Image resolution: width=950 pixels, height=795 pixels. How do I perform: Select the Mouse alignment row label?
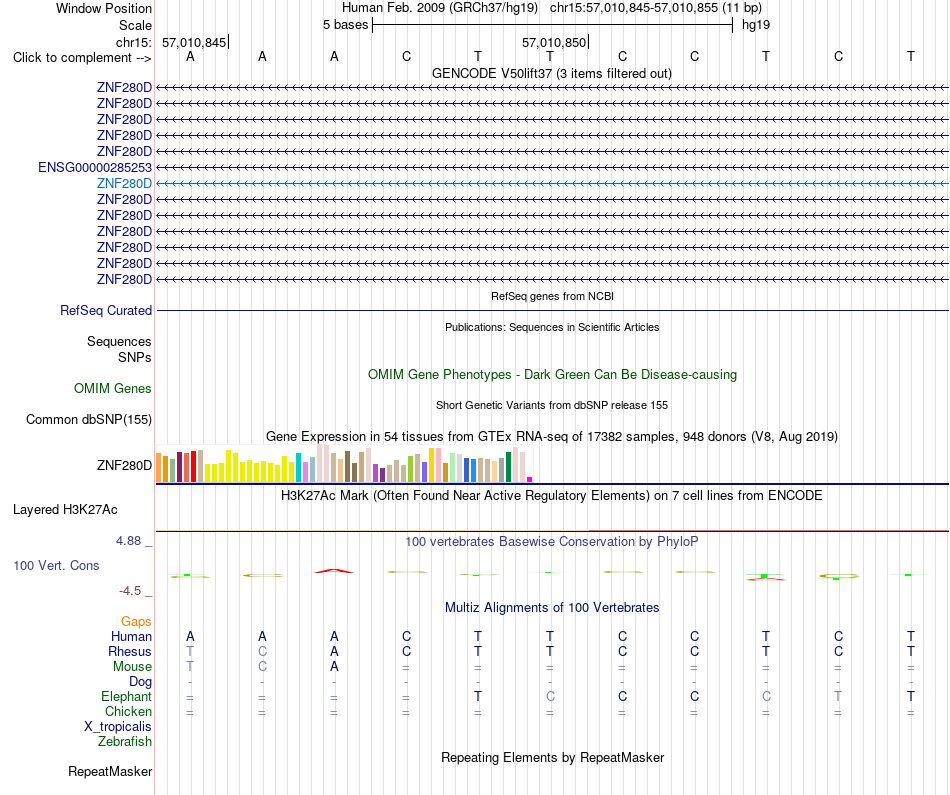tap(132, 667)
